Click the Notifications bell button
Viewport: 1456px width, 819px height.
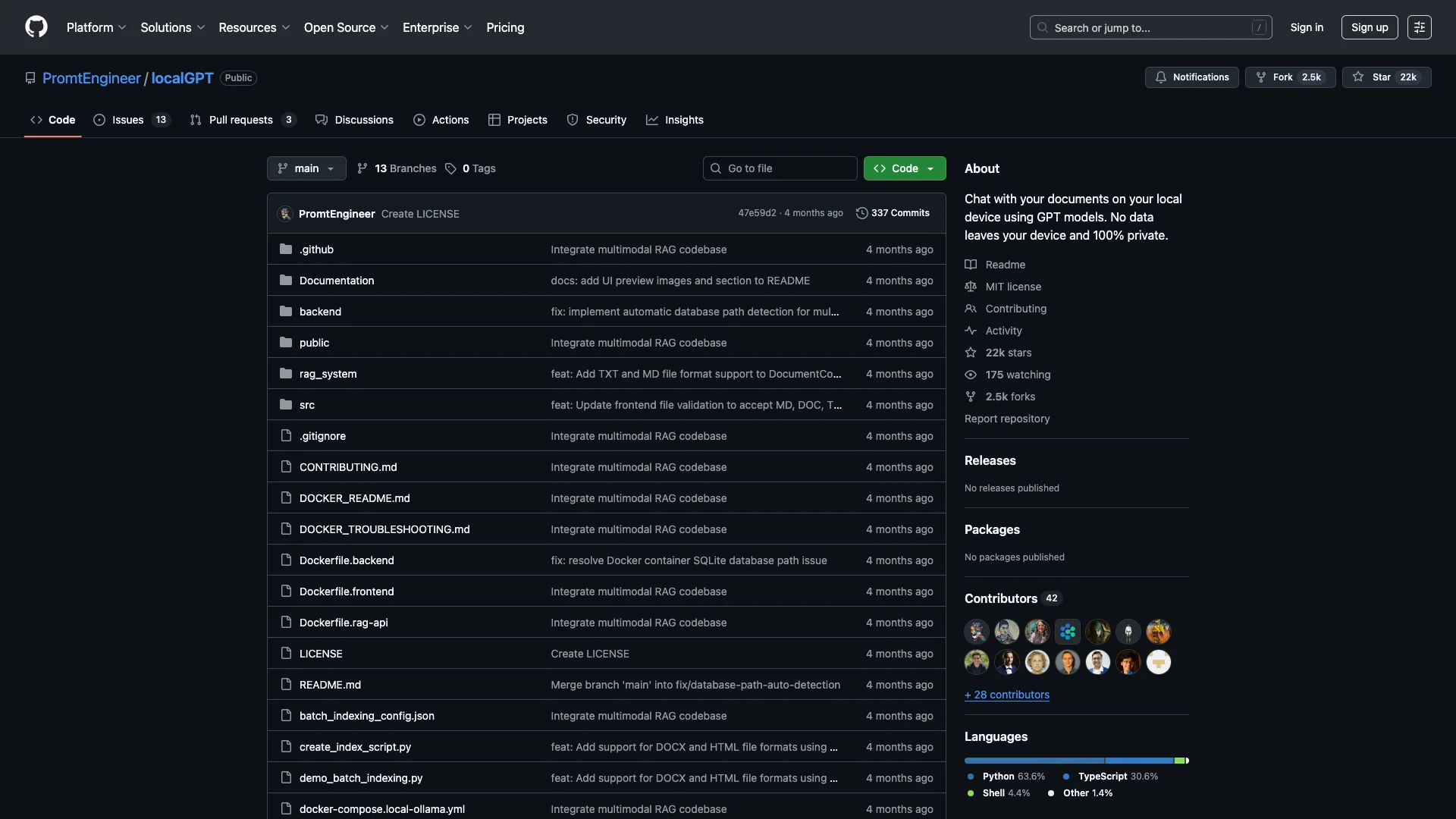click(1191, 77)
